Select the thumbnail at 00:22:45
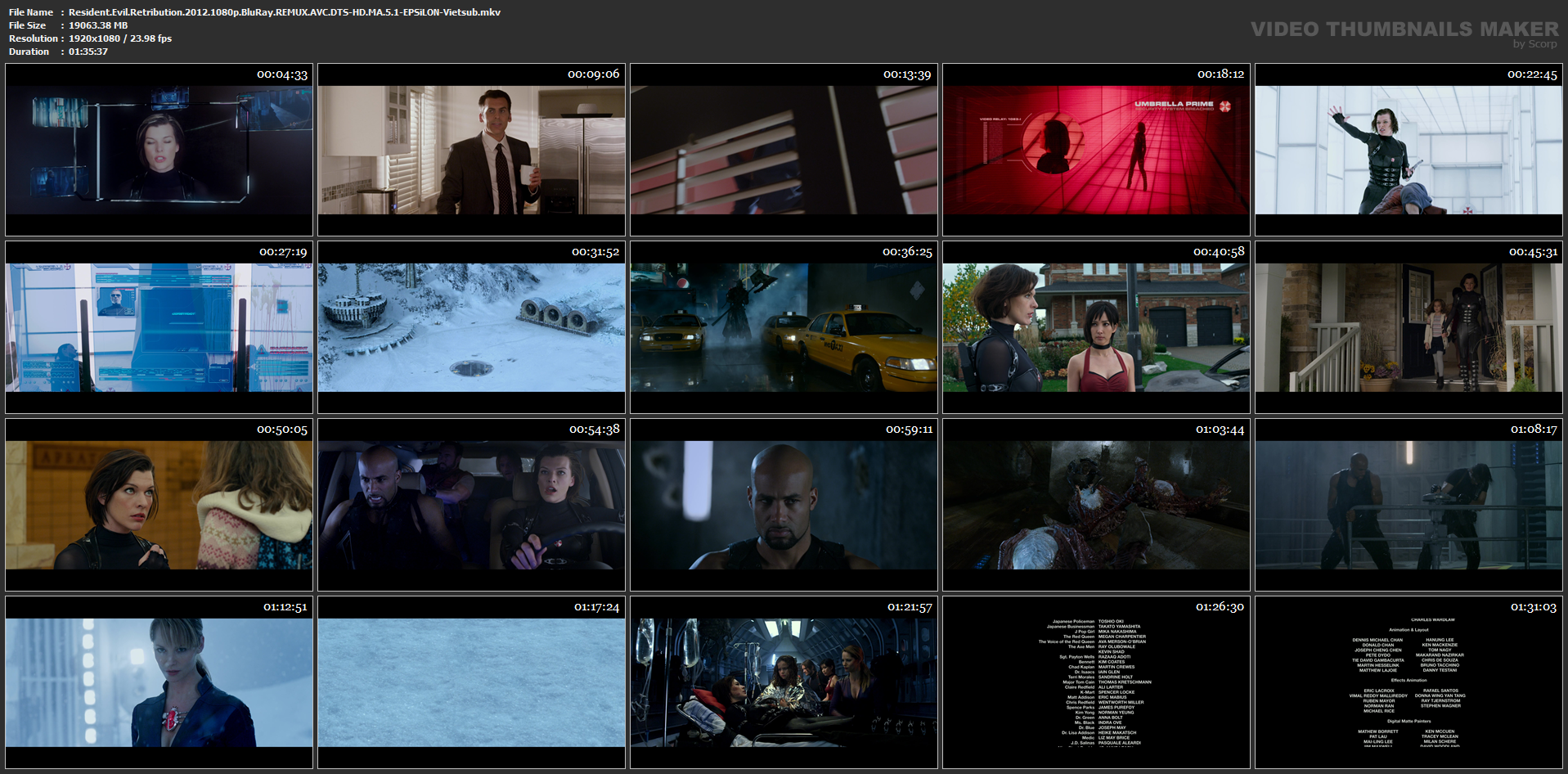Image resolution: width=1568 pixels, height=774 pixels. [1409, 150]
